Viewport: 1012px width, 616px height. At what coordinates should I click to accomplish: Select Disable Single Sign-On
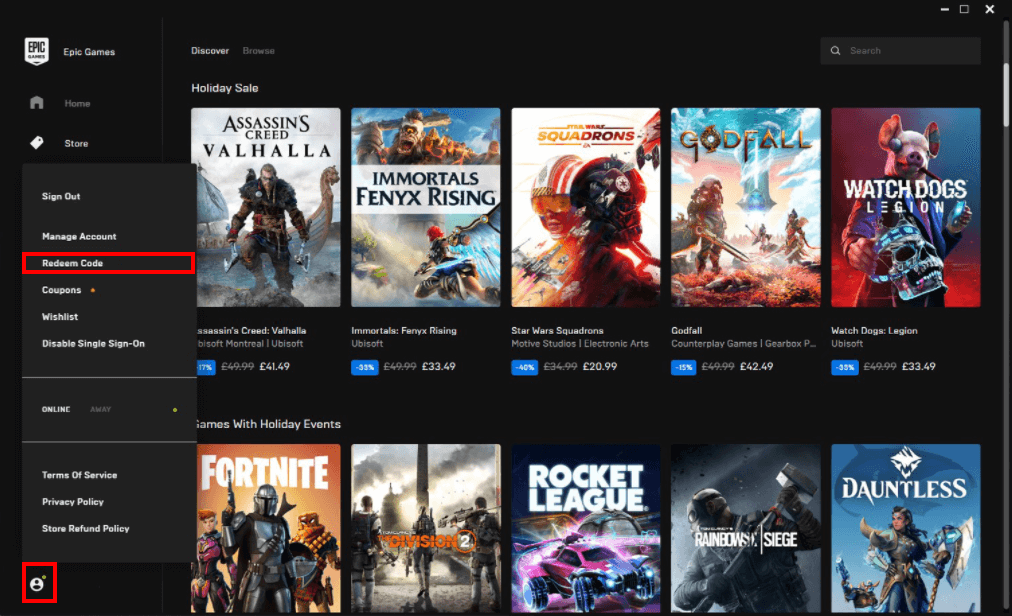[94, 344]
